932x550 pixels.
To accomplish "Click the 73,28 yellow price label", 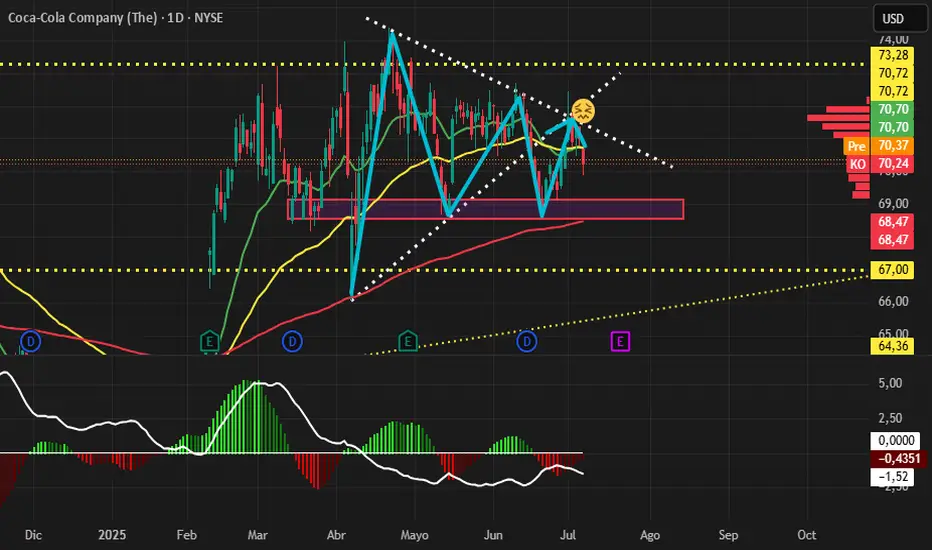I will [x=892, y=55].
